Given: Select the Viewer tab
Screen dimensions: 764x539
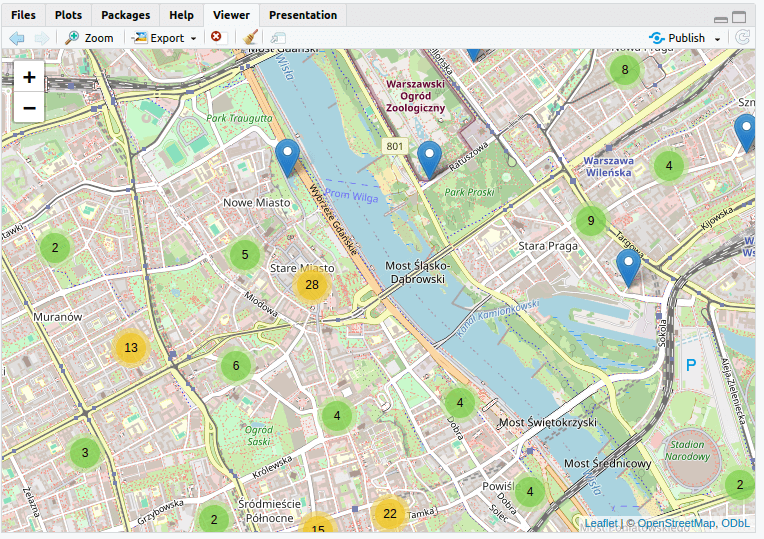Looking at the screenshot, I should (231, 15).
